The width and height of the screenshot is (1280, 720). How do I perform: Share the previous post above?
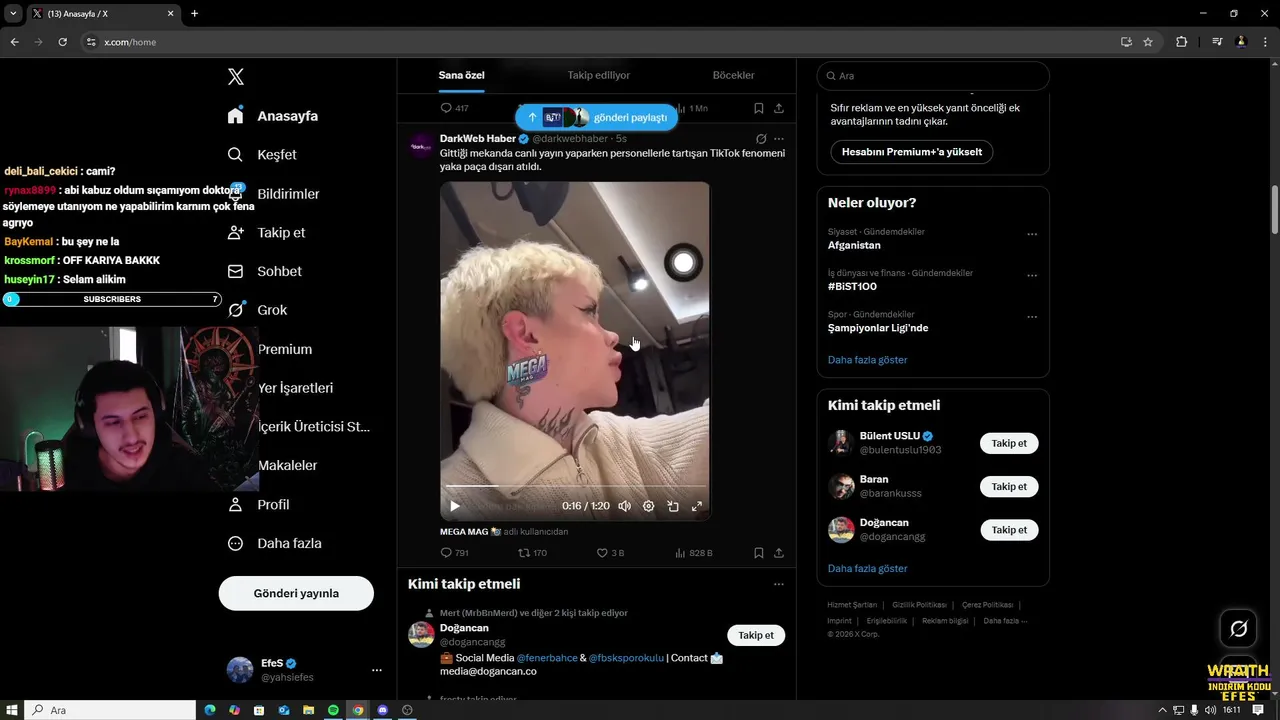pos(779,108)
